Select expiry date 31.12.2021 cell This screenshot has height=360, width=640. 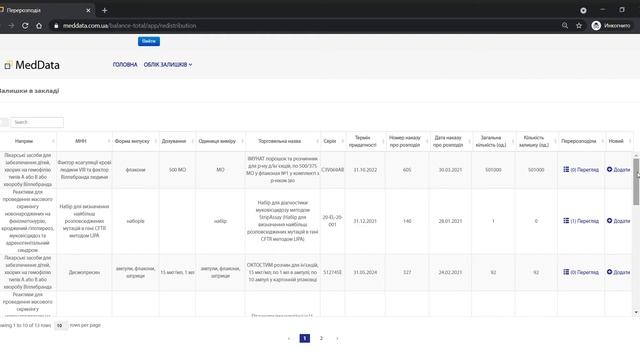(365, 221)
